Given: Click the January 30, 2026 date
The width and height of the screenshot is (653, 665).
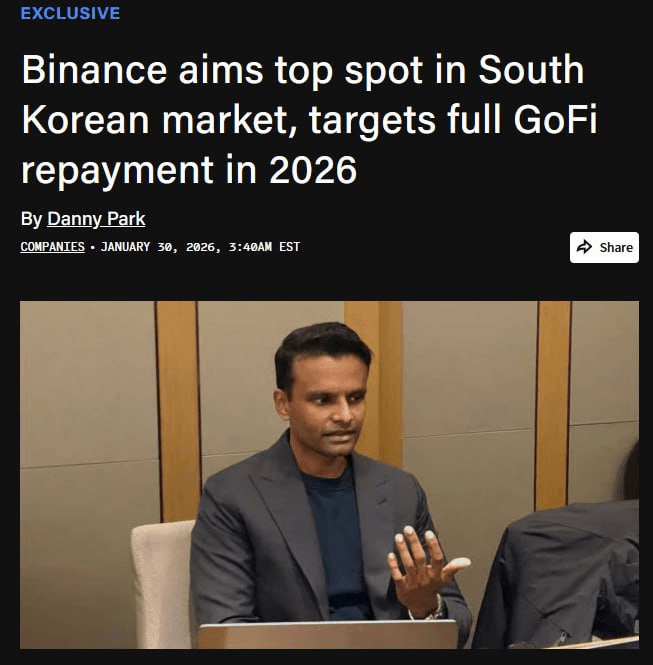Looking at the screenshot, I should pos(161,247).
